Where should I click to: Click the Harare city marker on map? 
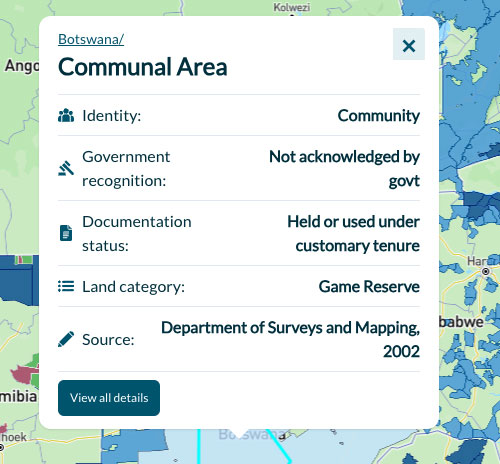[x=486, y=271]
